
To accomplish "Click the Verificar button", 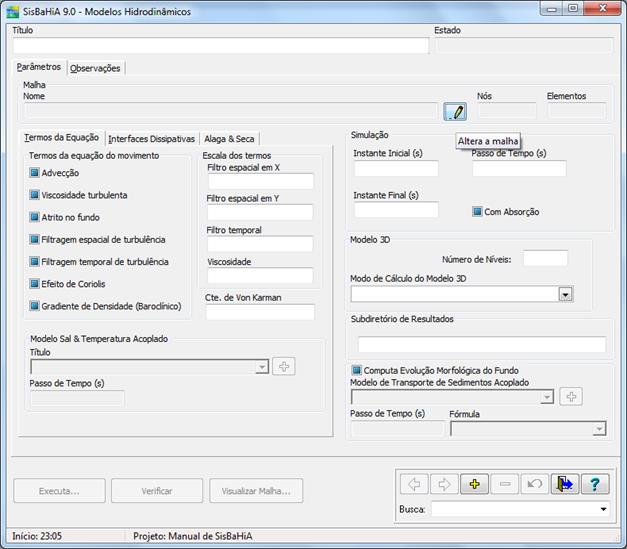I will click(157, 491).
